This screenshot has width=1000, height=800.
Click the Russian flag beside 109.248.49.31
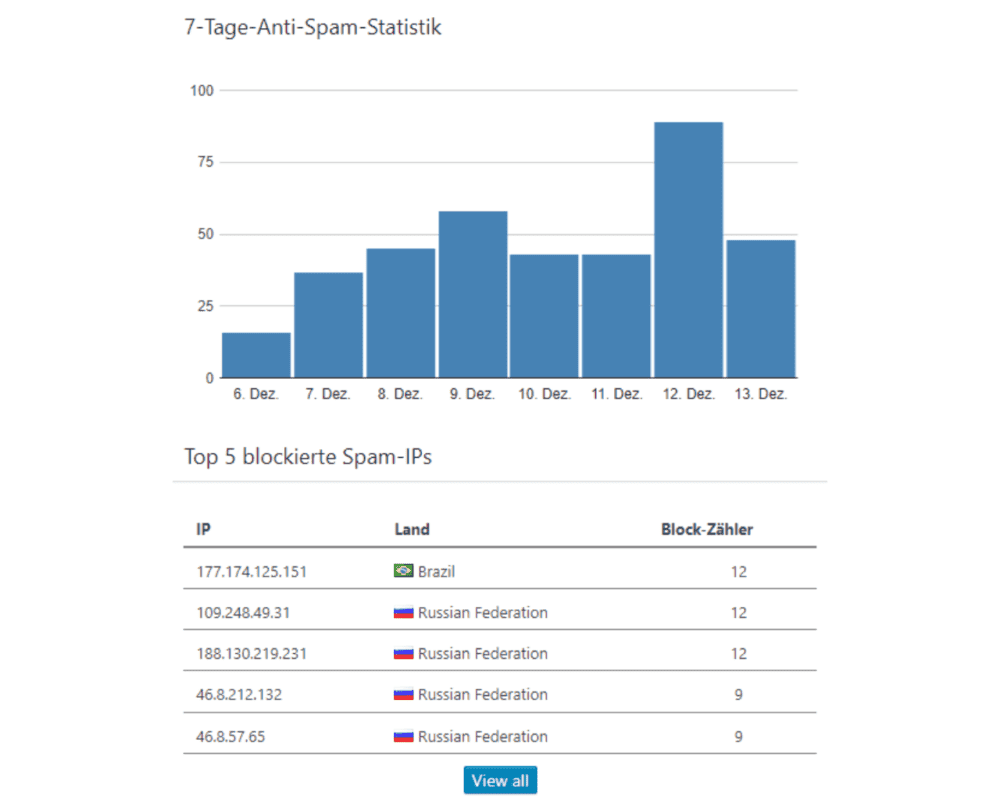[404, 612]
